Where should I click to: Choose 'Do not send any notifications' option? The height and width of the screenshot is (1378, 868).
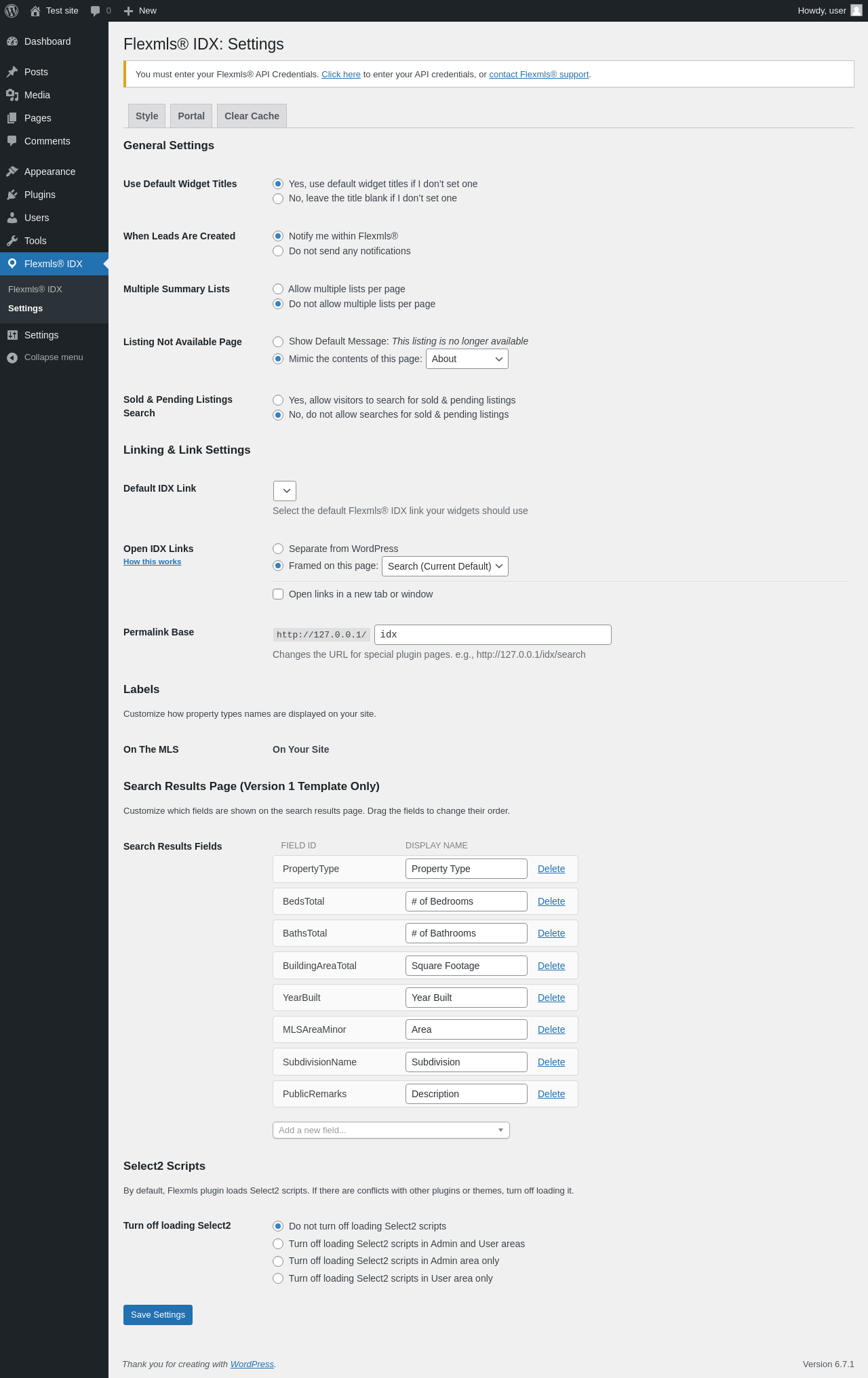tap(278, 251)
